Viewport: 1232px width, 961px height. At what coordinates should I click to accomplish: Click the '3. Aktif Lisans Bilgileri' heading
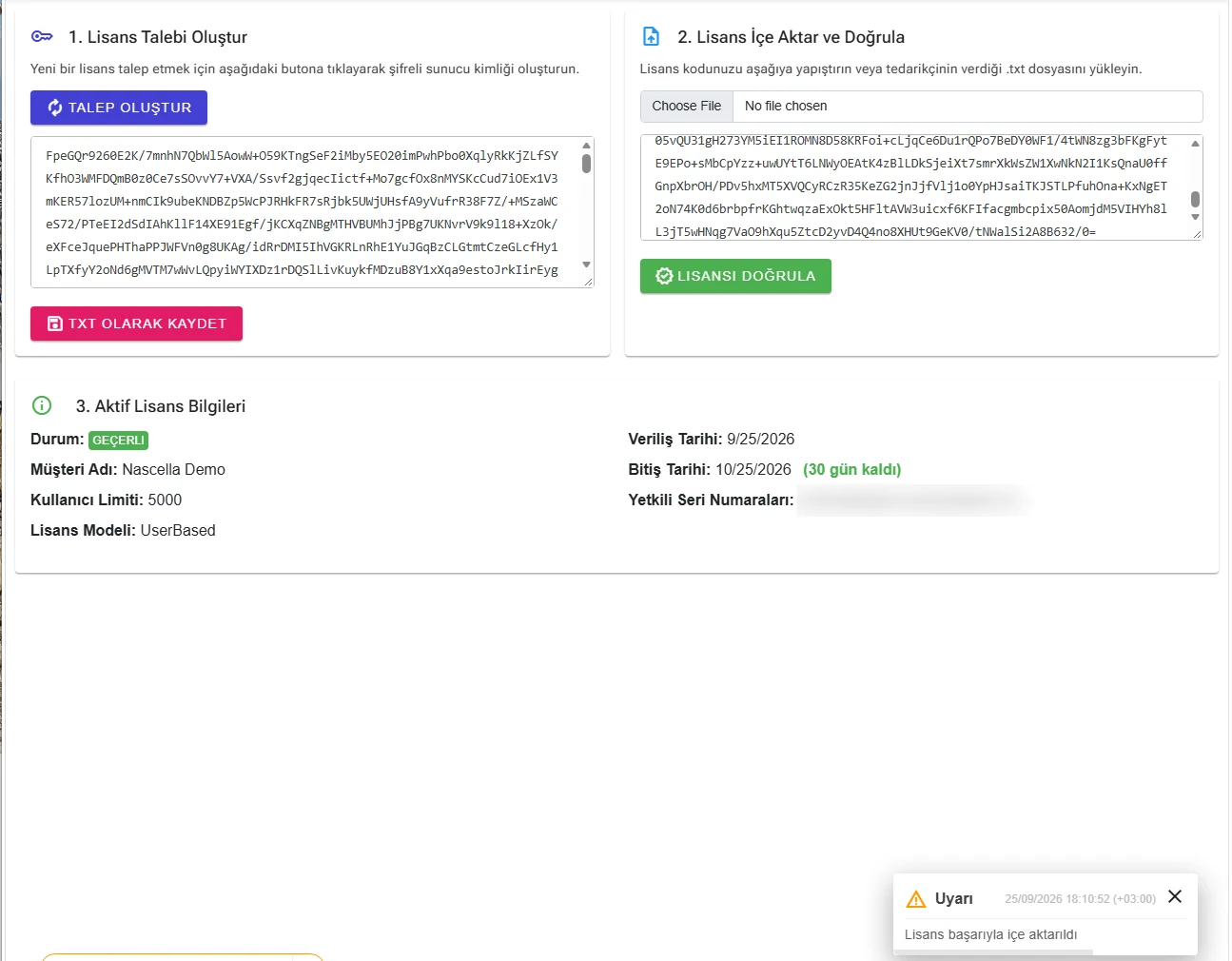click(x=161, y=406)
